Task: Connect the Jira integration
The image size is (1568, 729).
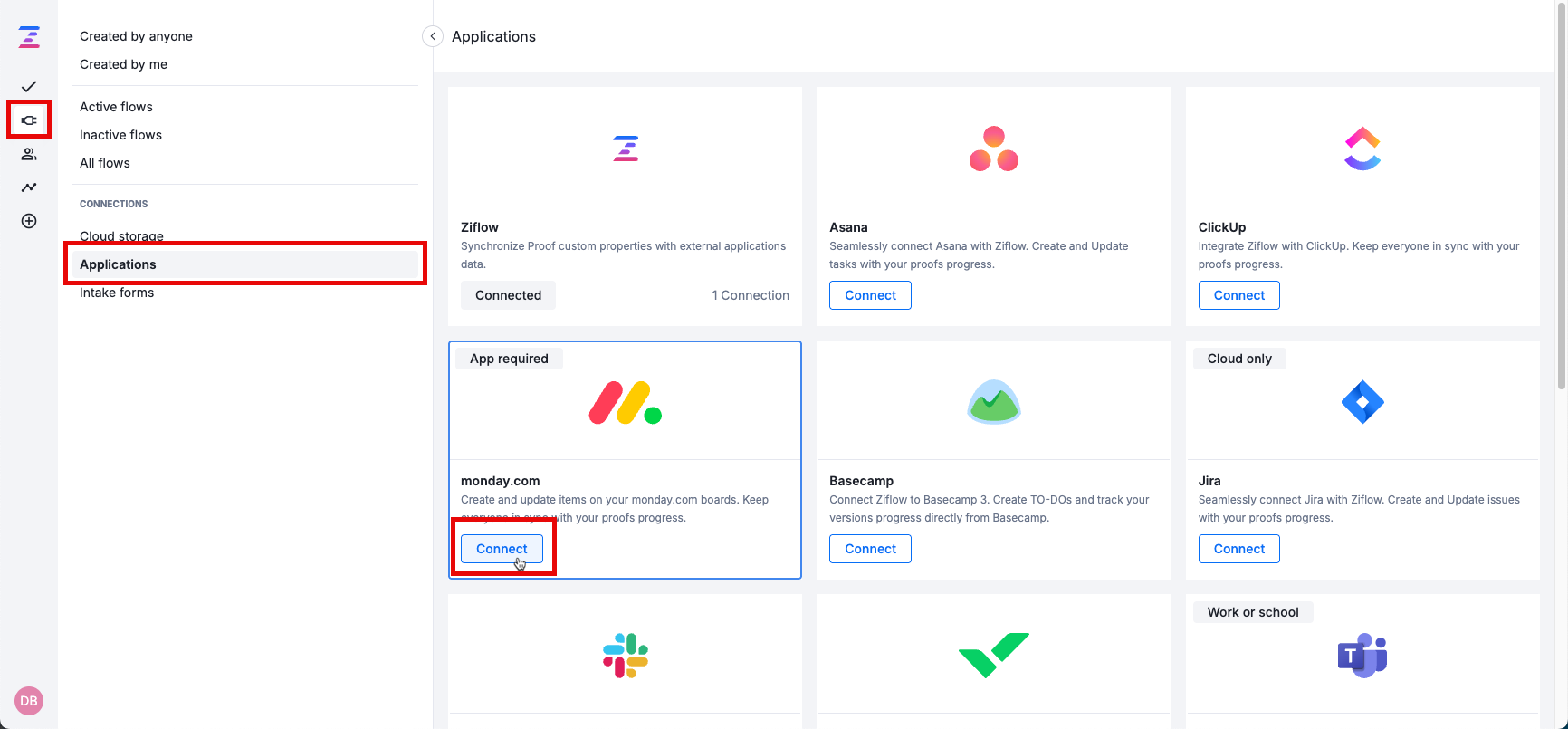Action: (x=1238, y=549)
